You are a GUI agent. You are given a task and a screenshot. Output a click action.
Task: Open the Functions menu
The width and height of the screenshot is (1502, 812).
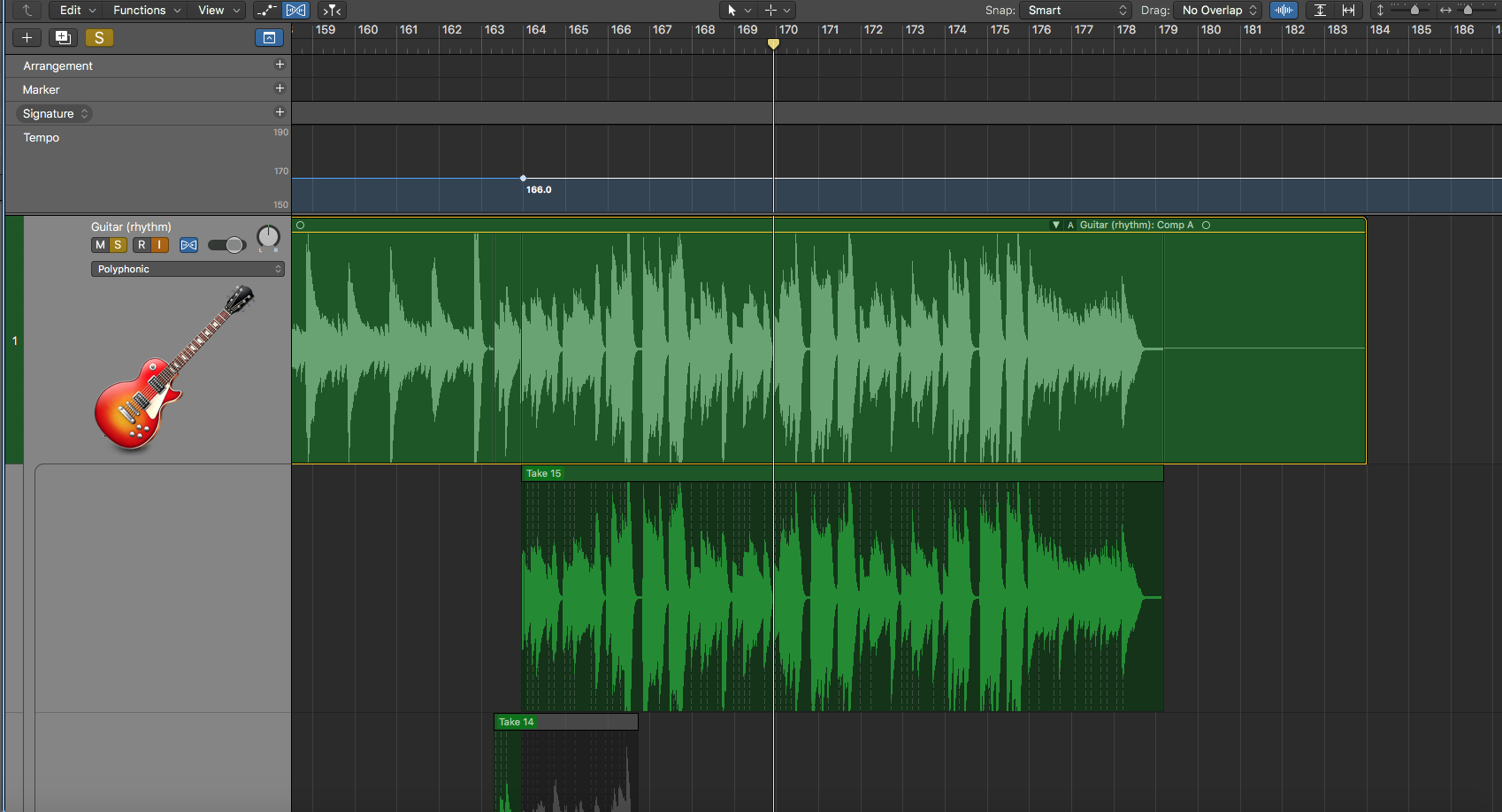tap(146, 11)
